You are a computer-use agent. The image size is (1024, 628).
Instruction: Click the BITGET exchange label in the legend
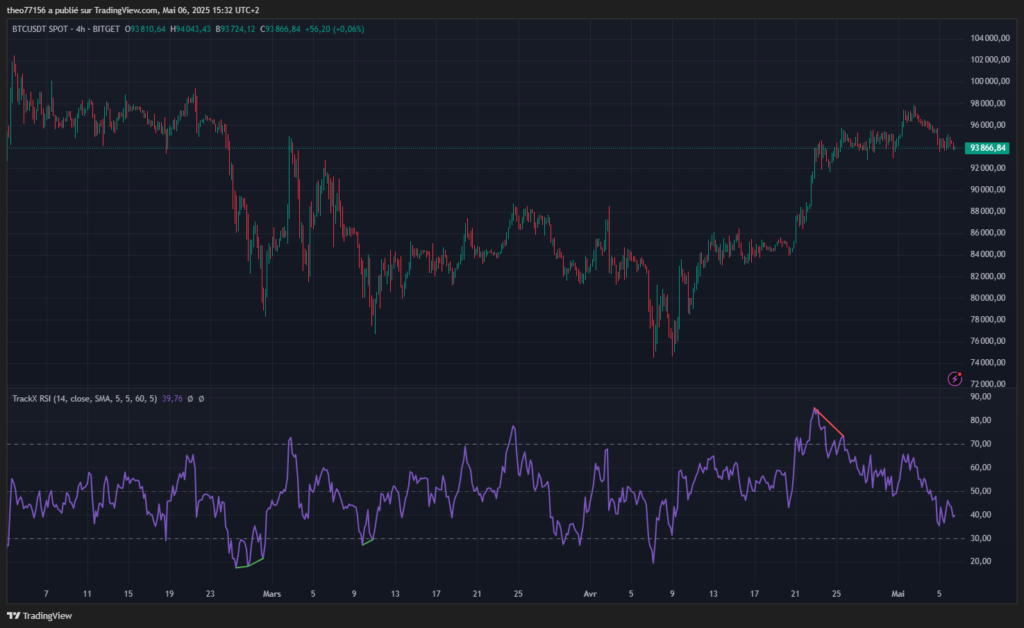pyautogui.click(x=106, y=30)
